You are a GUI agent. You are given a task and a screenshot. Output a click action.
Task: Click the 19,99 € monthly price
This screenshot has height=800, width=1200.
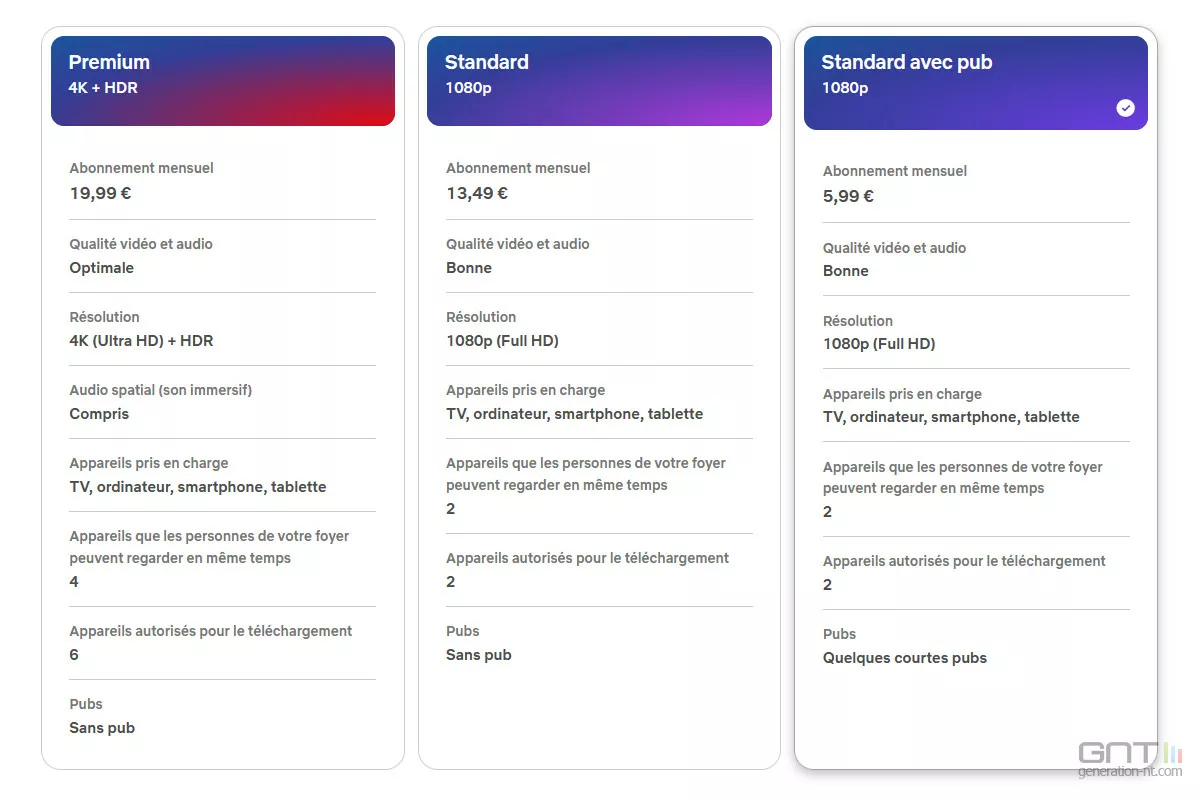click(100, 193)
